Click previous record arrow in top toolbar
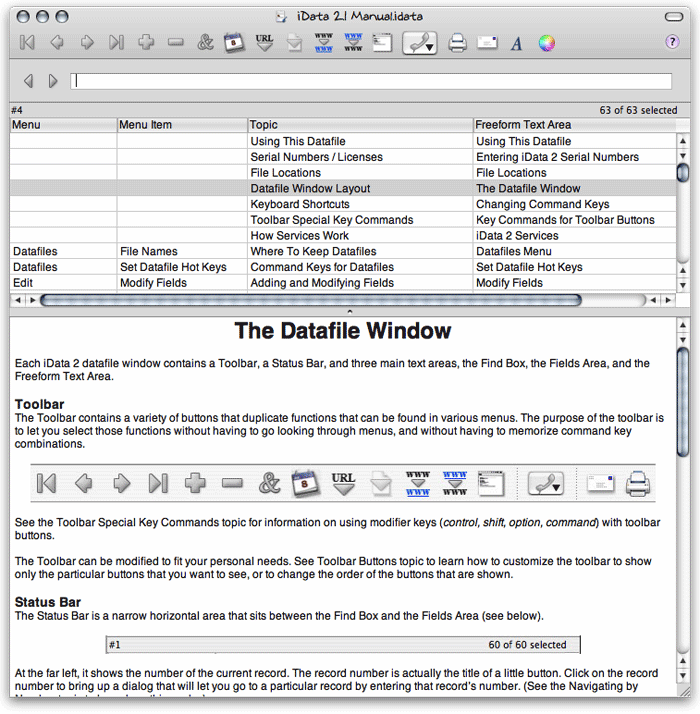Viewport: 700px width, 714px height. 57,43
